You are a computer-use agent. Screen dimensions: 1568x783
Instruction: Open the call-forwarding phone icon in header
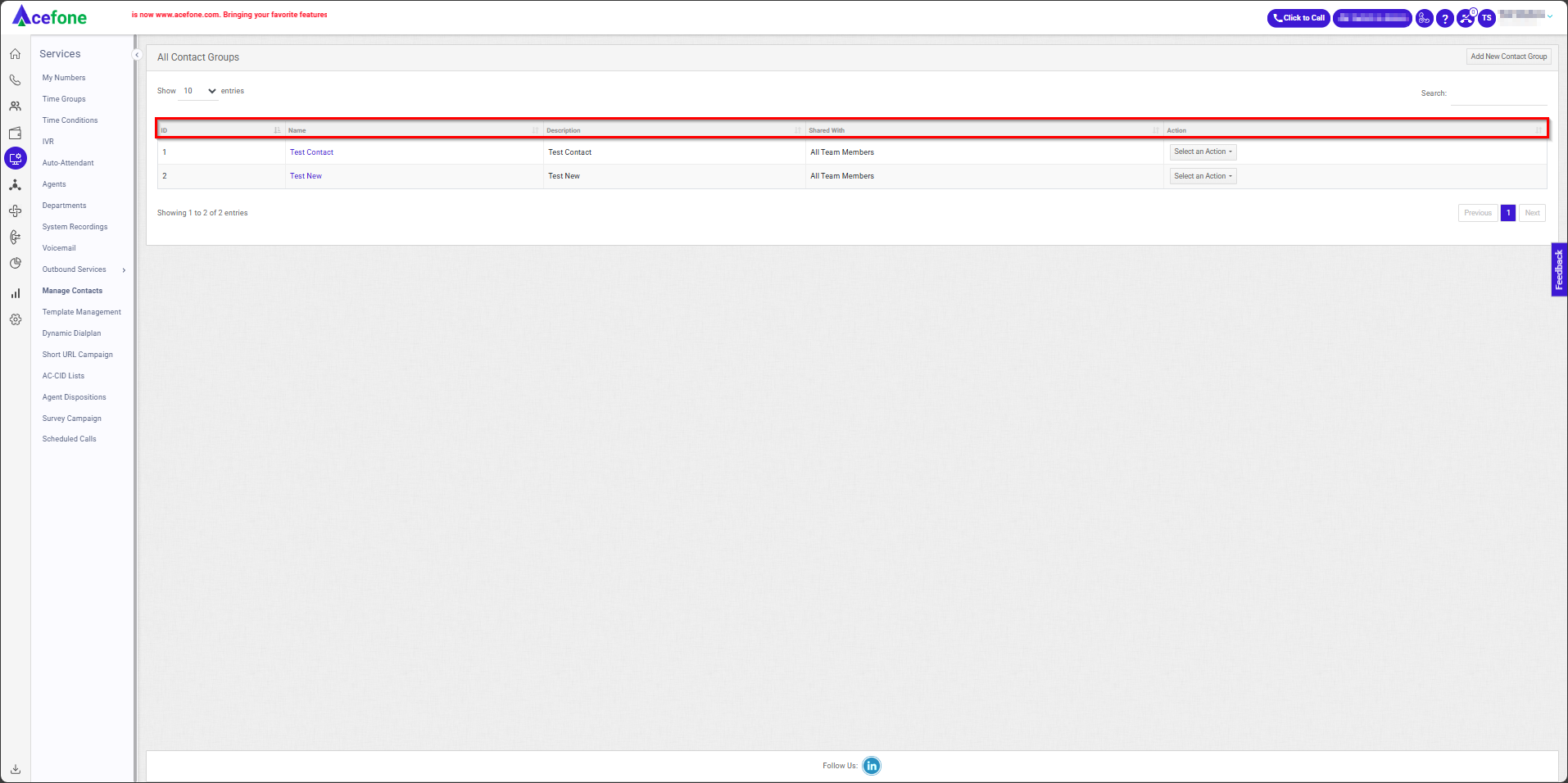[1425, 18]
